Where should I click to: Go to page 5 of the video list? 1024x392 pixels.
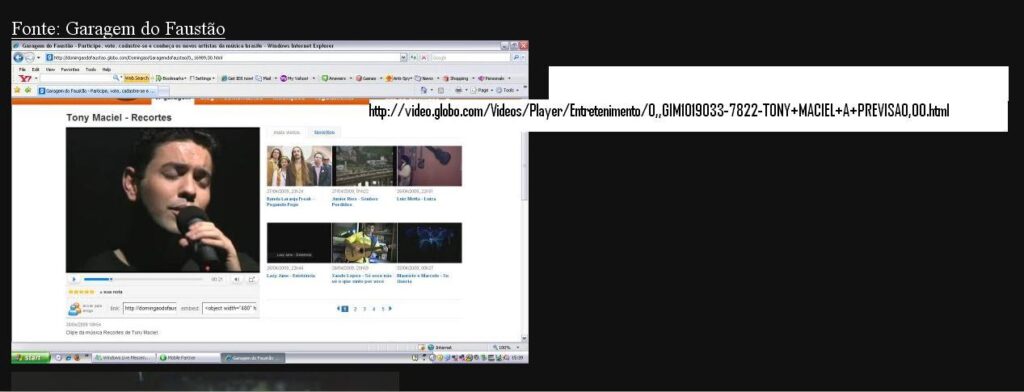(383, 308)
